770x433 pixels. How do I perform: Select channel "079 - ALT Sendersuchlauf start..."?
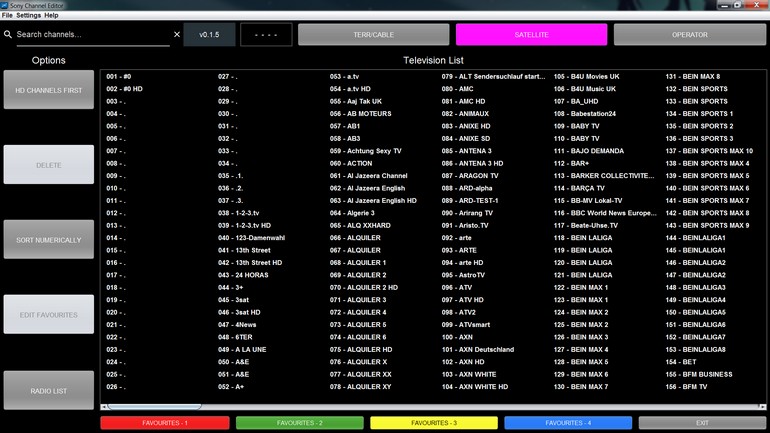(493, 77)
